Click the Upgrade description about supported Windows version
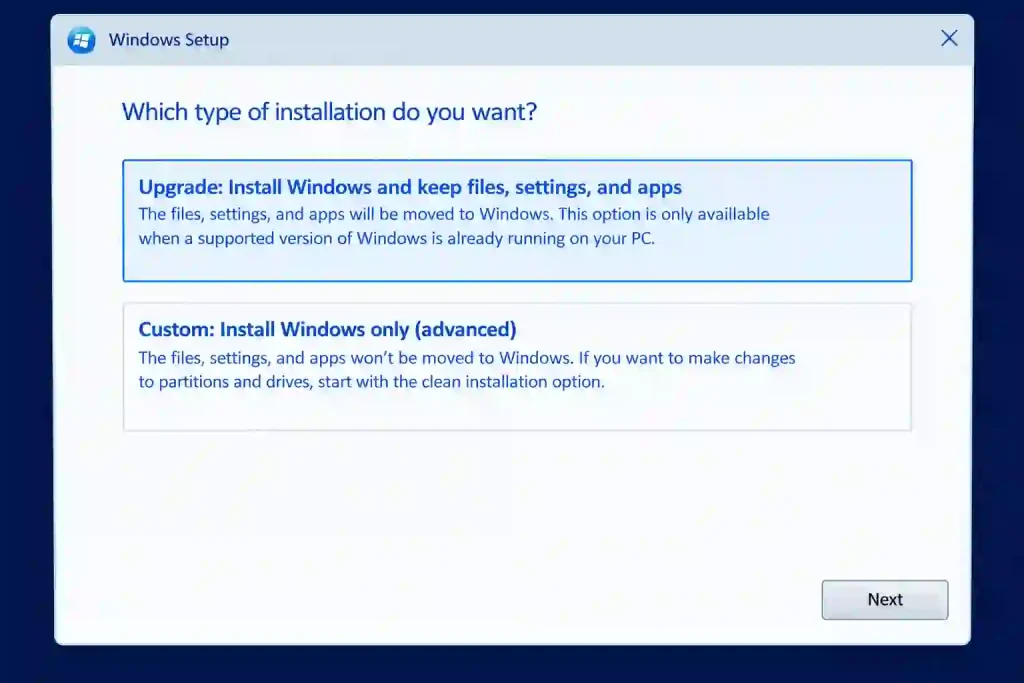The width and height of the screenshot is (1024, 683). click(454, 226)
